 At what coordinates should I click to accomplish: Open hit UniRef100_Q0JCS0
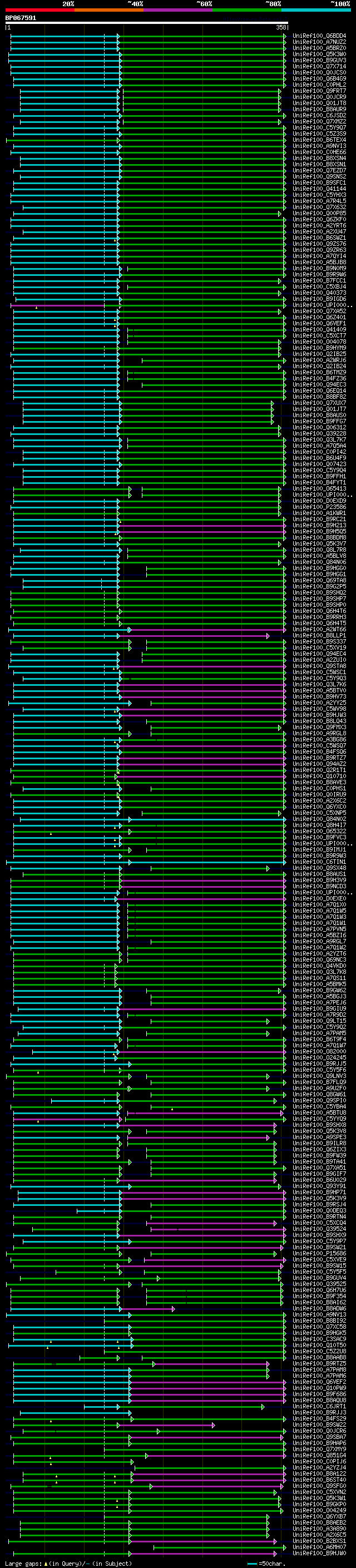[319, 72]
